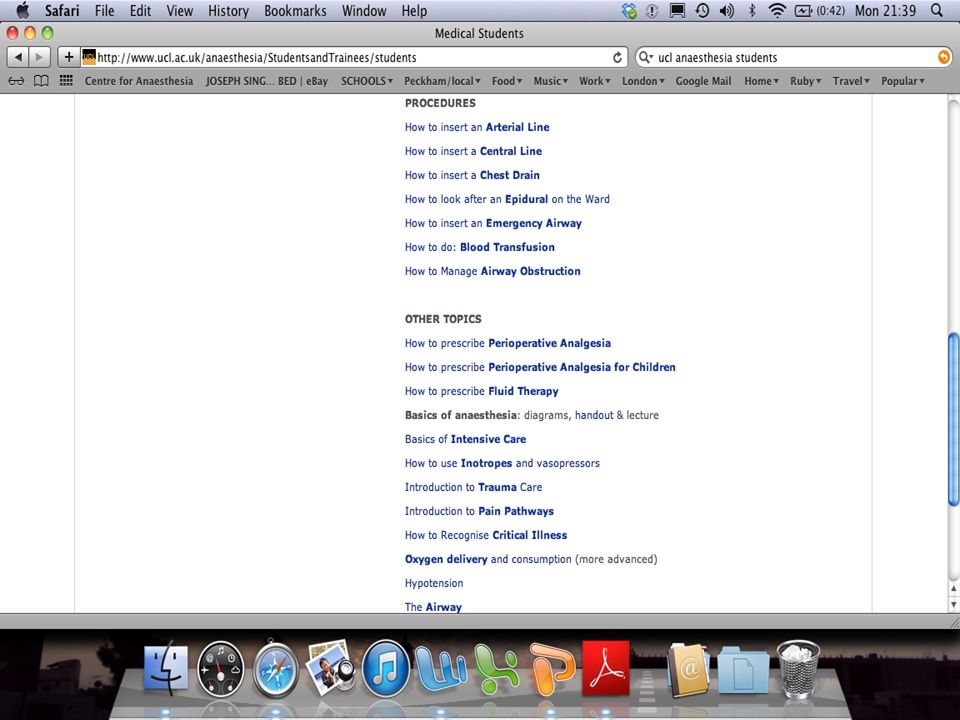
Task: Open How to insert a Chest Drain
Action: coord(472,175)
